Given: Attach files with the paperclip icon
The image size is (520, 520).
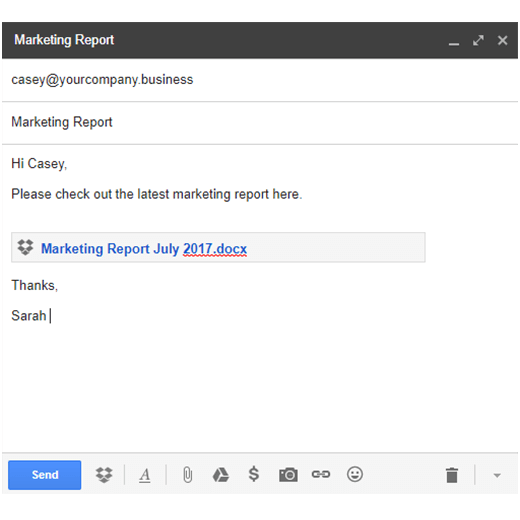Looking at the screenshot, I should [188, 475].
